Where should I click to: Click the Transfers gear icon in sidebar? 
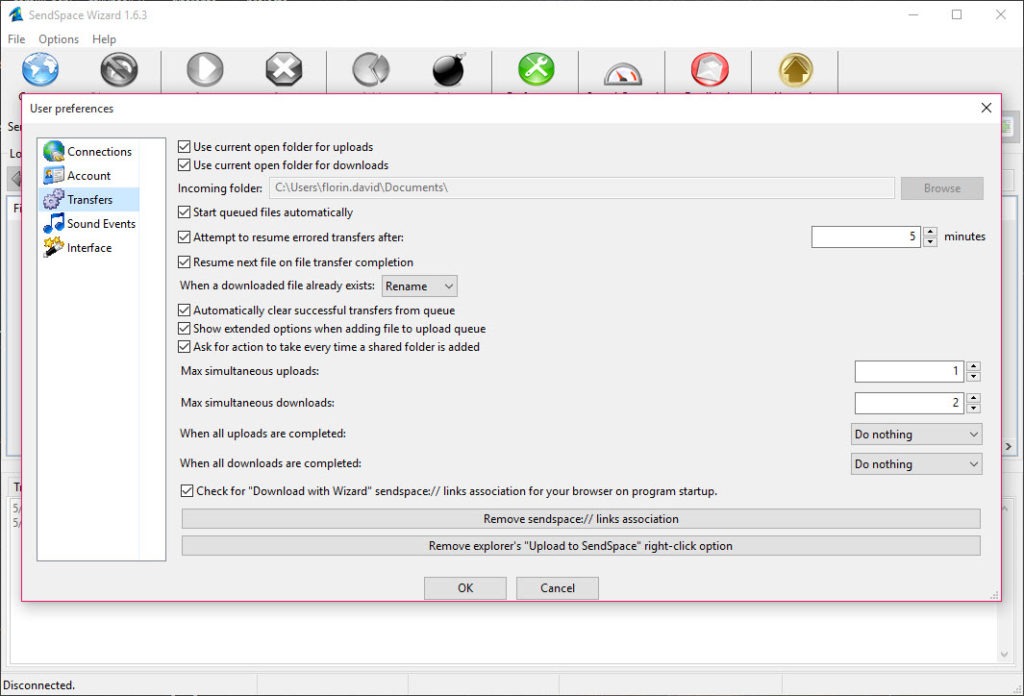click(54, 199)
